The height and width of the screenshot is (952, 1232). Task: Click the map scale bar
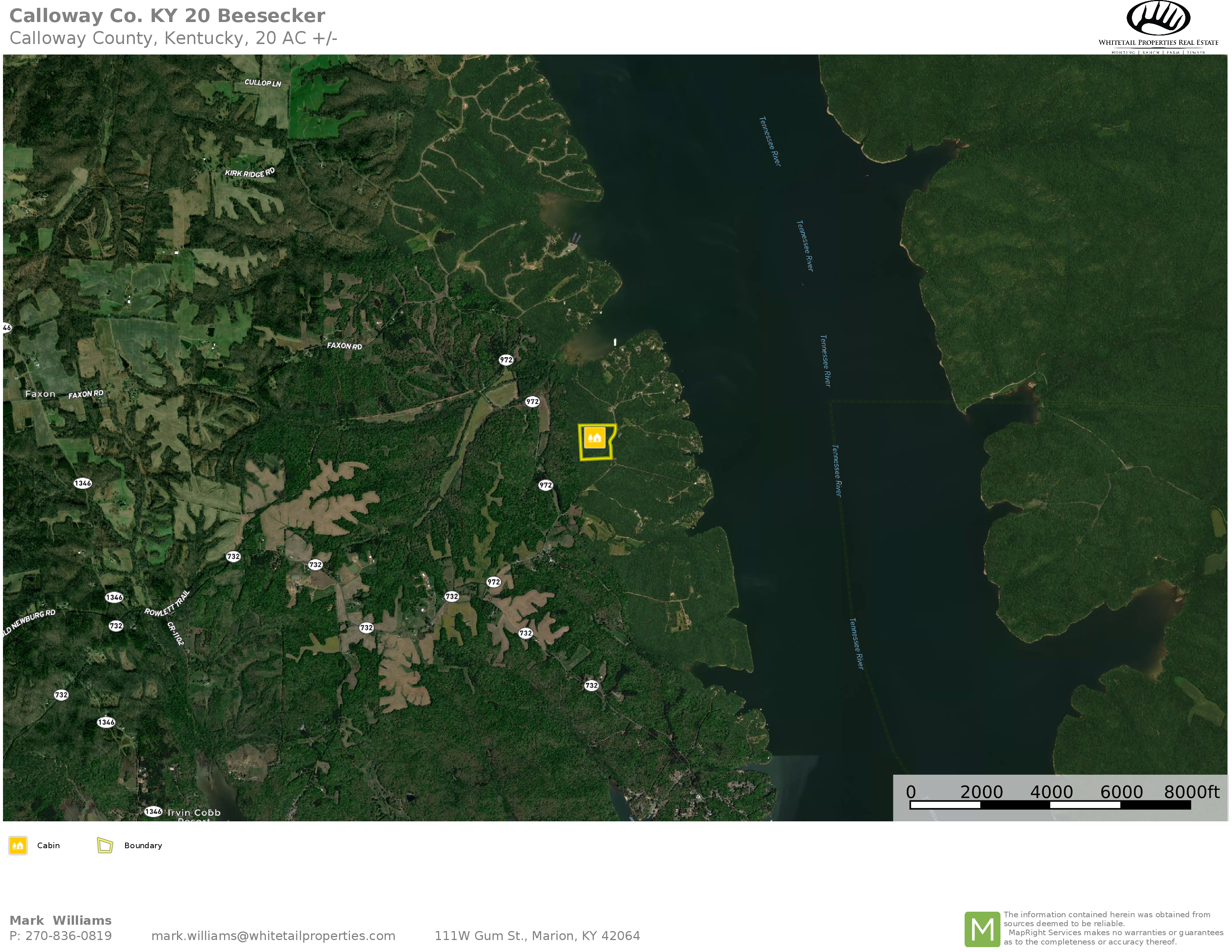1050,805
